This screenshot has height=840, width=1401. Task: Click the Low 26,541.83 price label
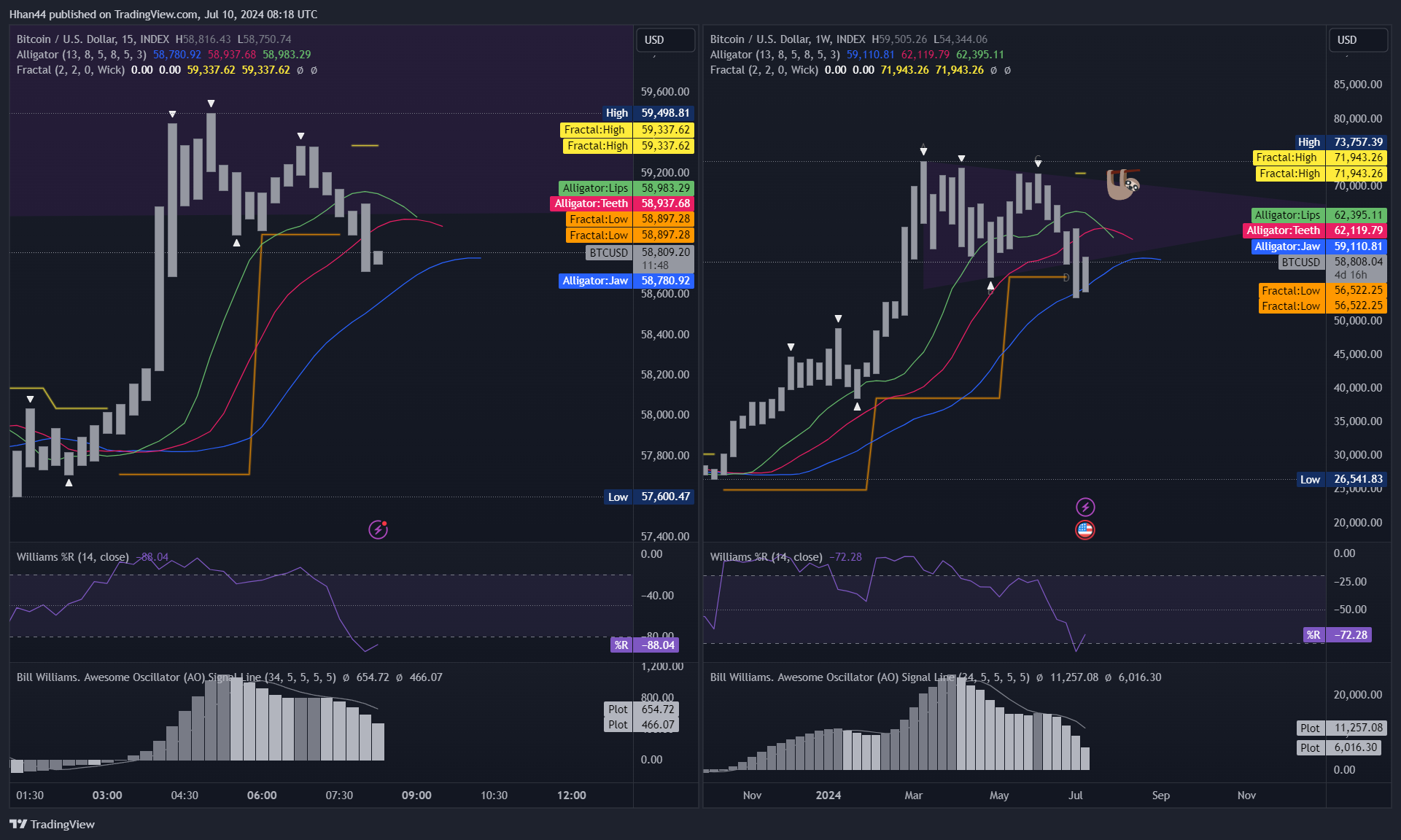pyautogui.click(x=1341, y=479)
